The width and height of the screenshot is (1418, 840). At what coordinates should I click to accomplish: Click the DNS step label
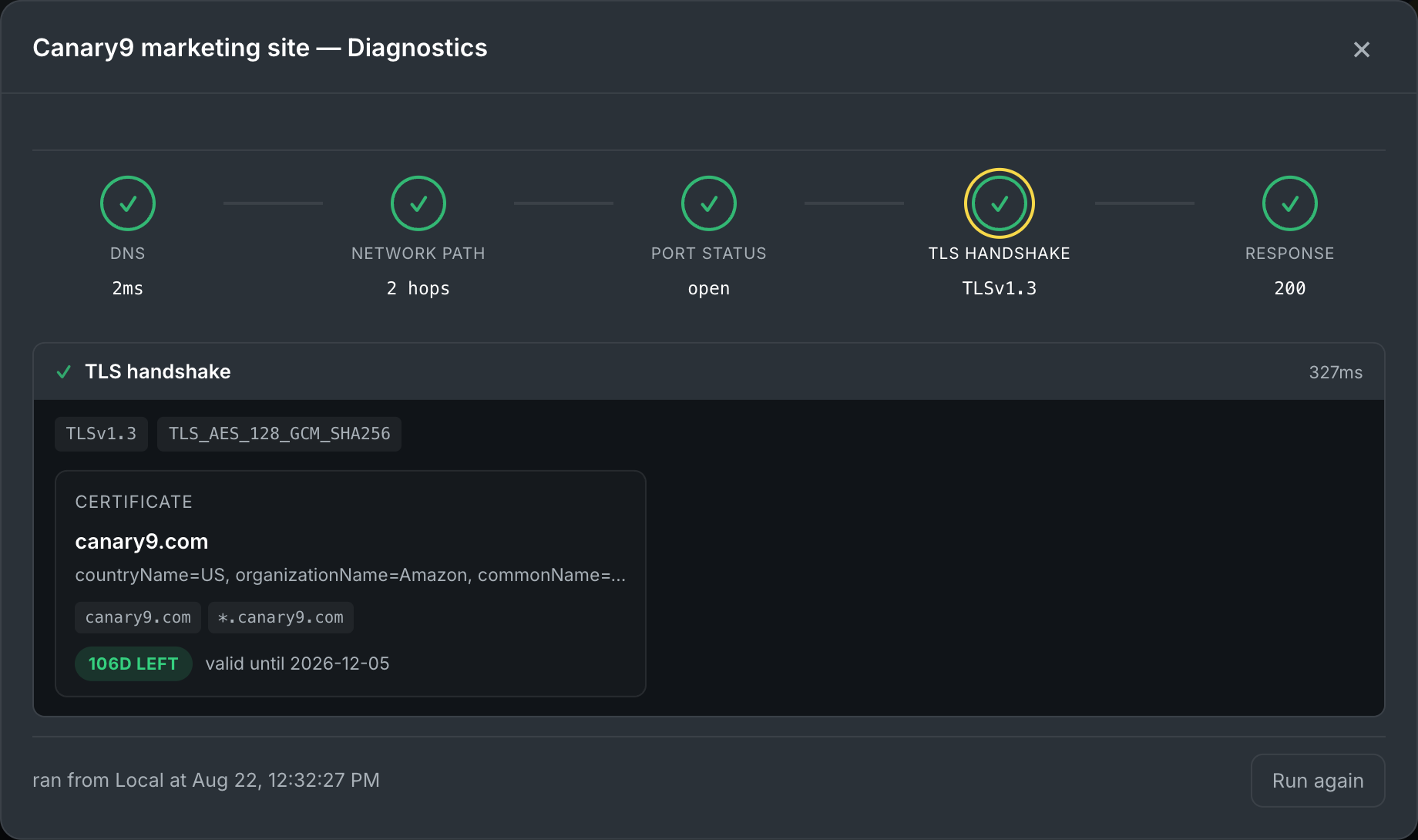click(128, 254)
